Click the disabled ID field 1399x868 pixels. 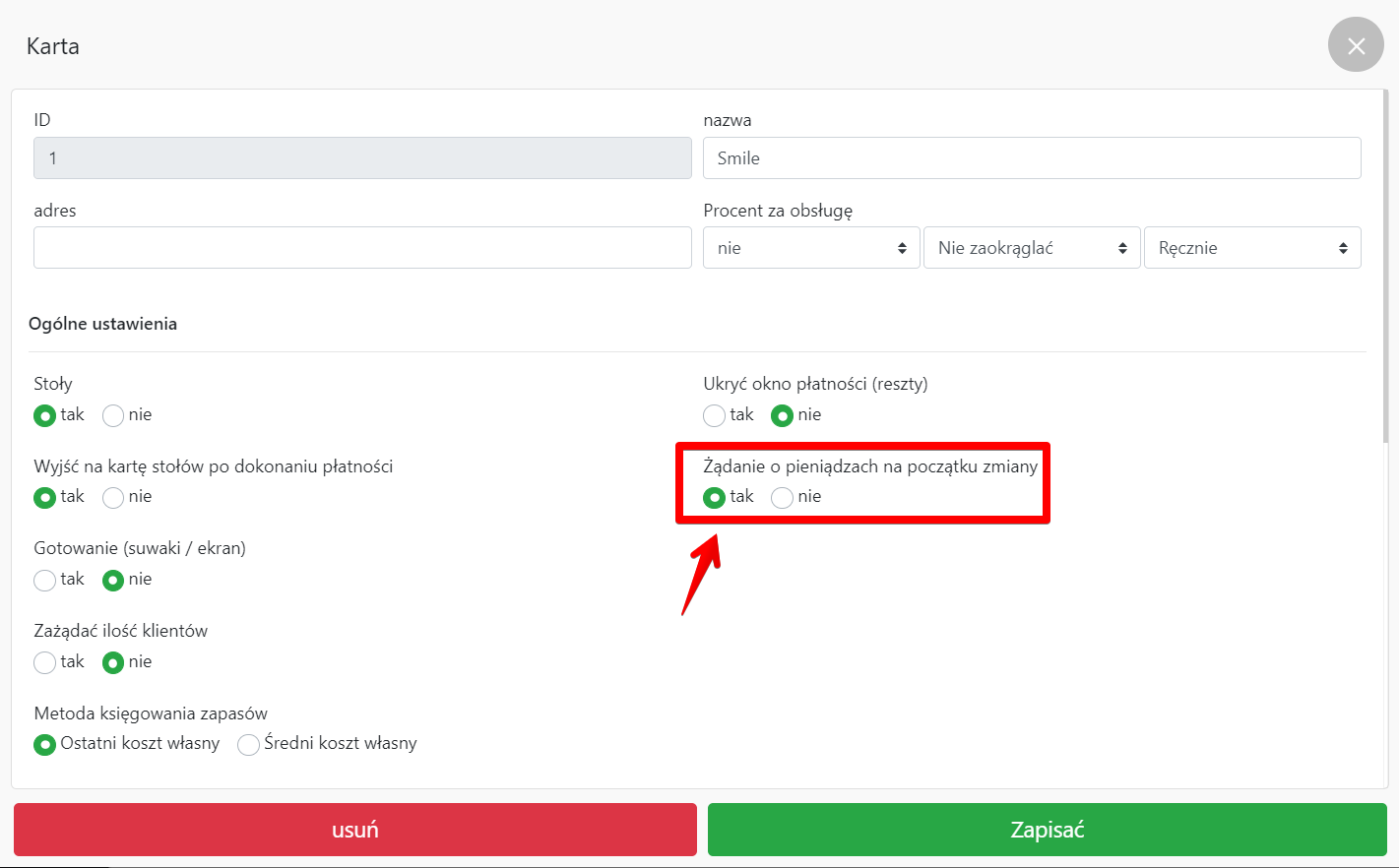(362, 158)
